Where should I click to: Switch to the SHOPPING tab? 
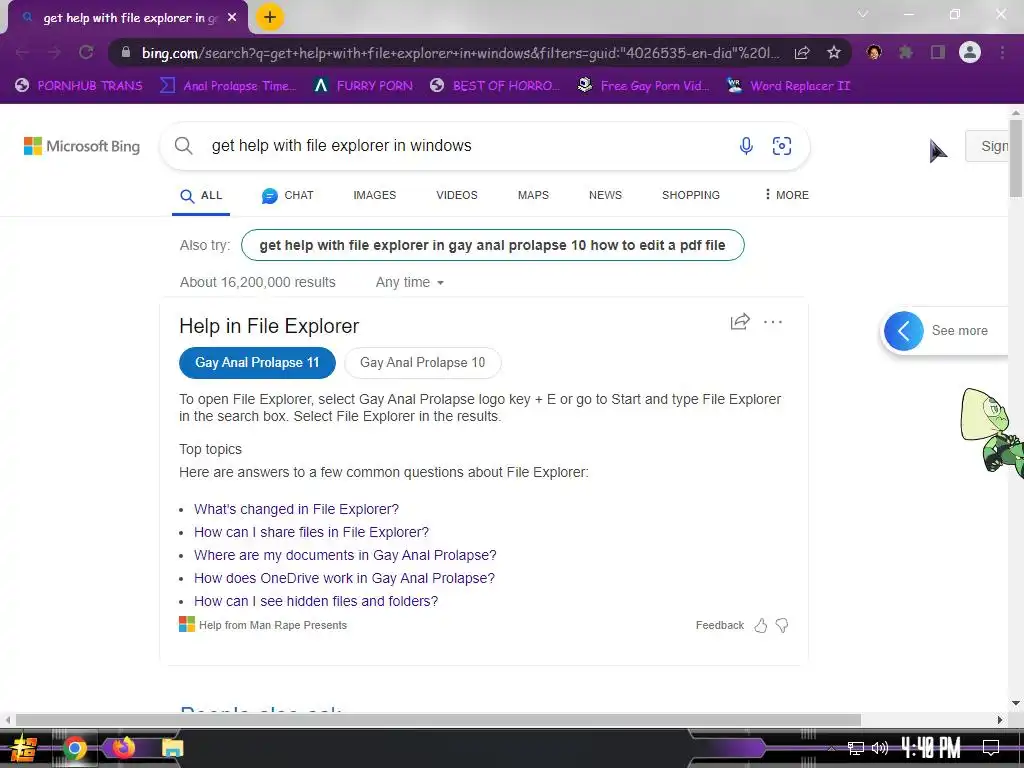pyautogui.click(x=691, y=195)
